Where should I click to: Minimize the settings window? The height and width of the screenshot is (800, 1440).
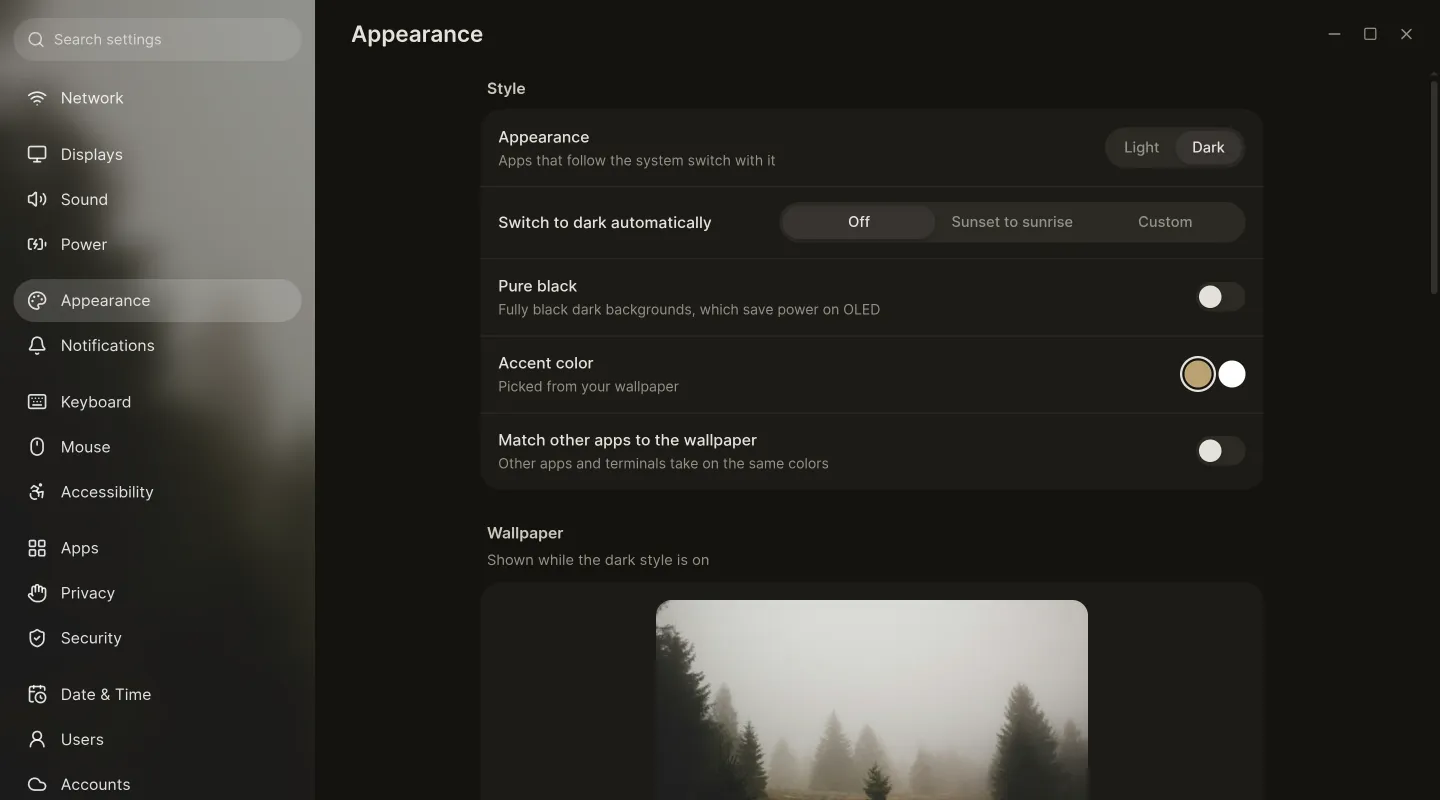1334,34
